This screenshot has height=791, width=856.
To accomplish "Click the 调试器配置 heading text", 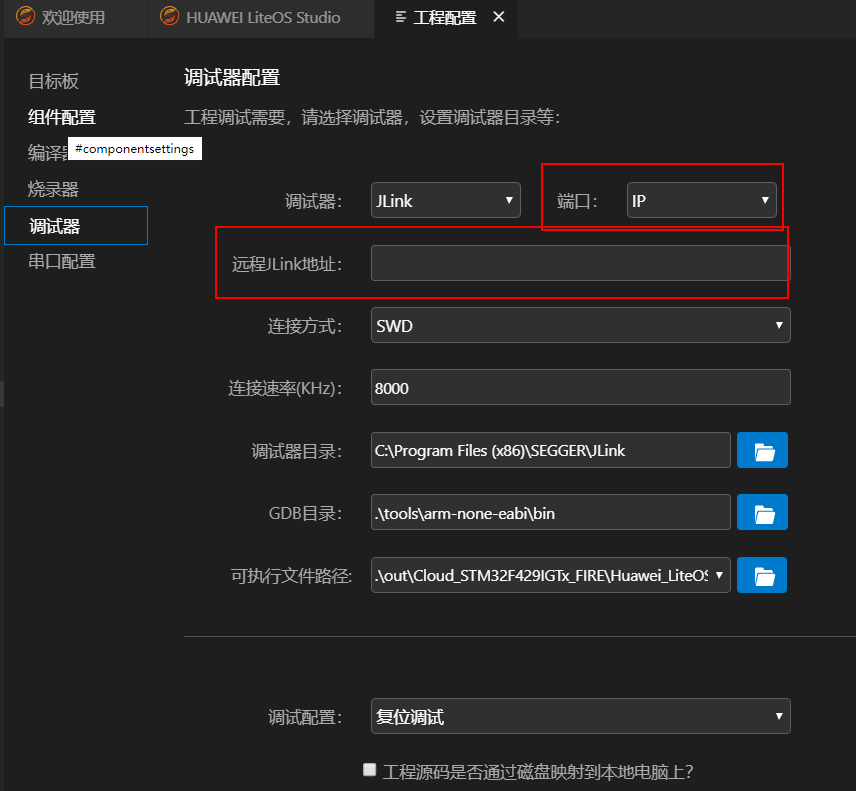I will (x=232, y=78).
